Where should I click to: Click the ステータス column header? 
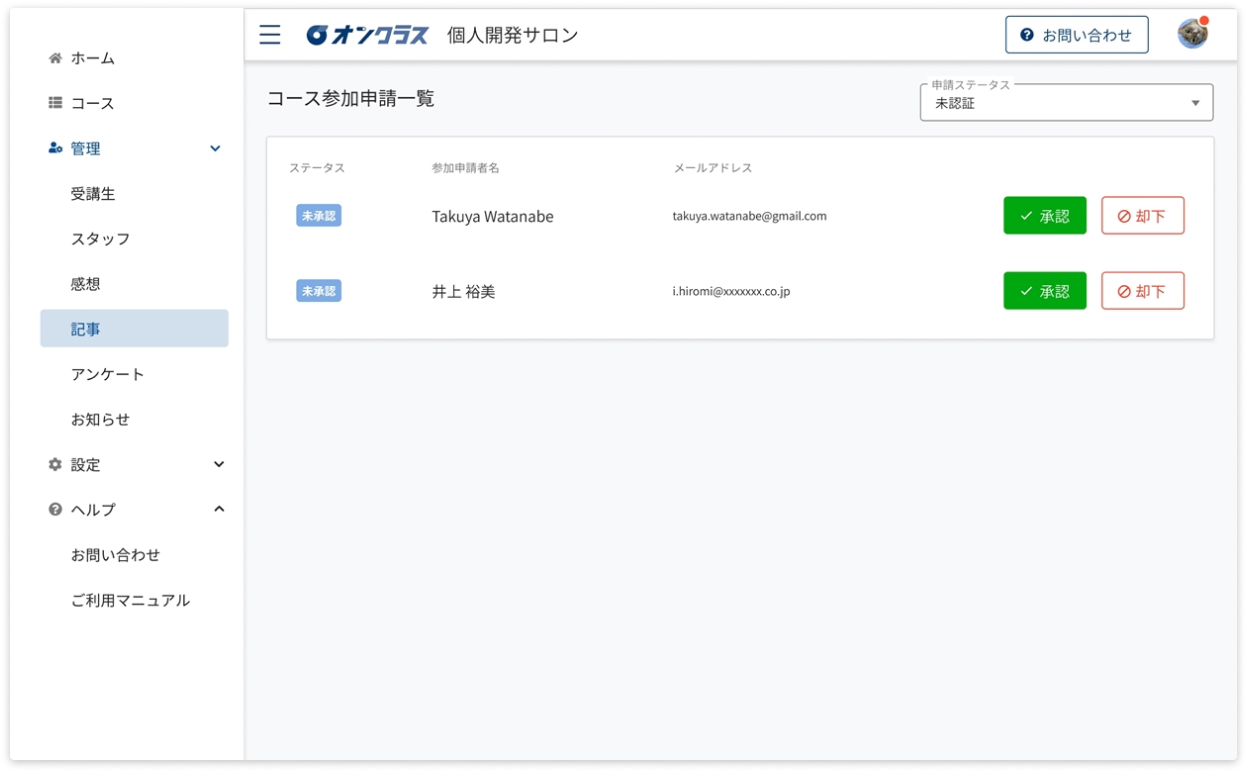coord(317,168)
